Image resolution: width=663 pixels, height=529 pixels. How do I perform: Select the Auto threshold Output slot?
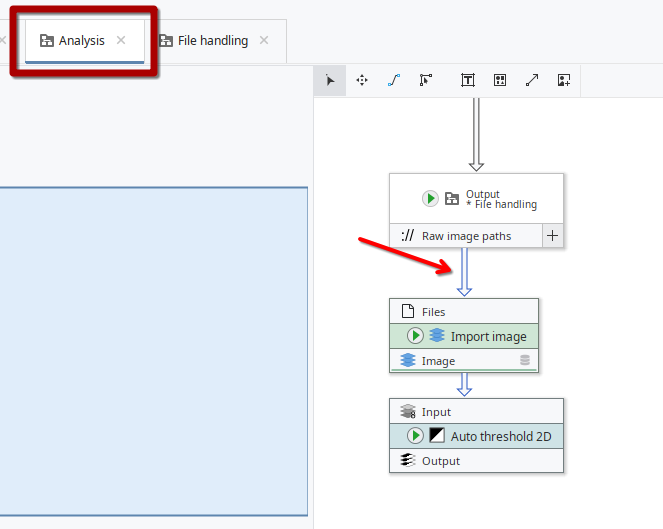[x=477, y=460]
